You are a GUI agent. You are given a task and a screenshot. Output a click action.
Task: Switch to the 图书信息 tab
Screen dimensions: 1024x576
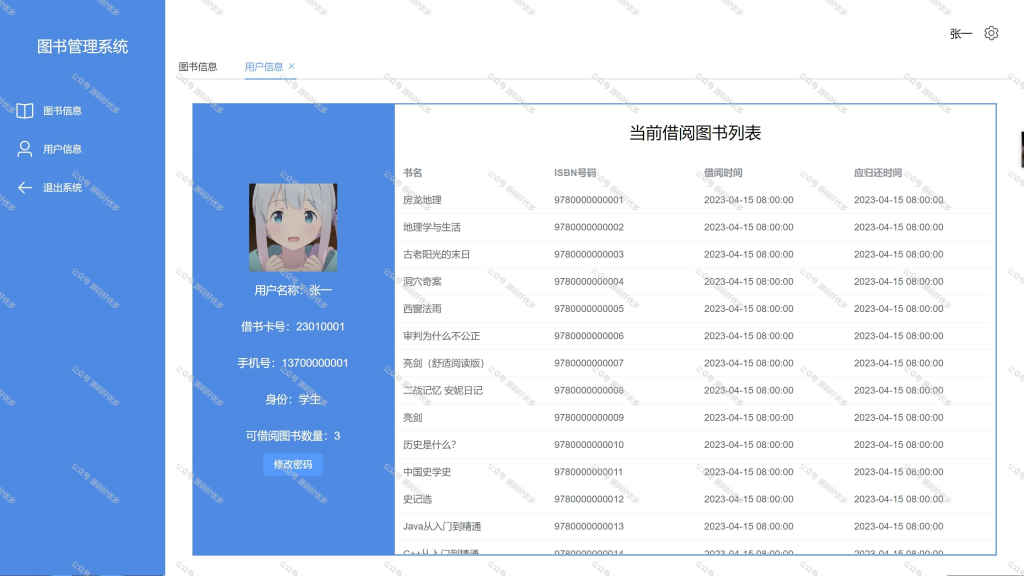(x=198, y=67)
